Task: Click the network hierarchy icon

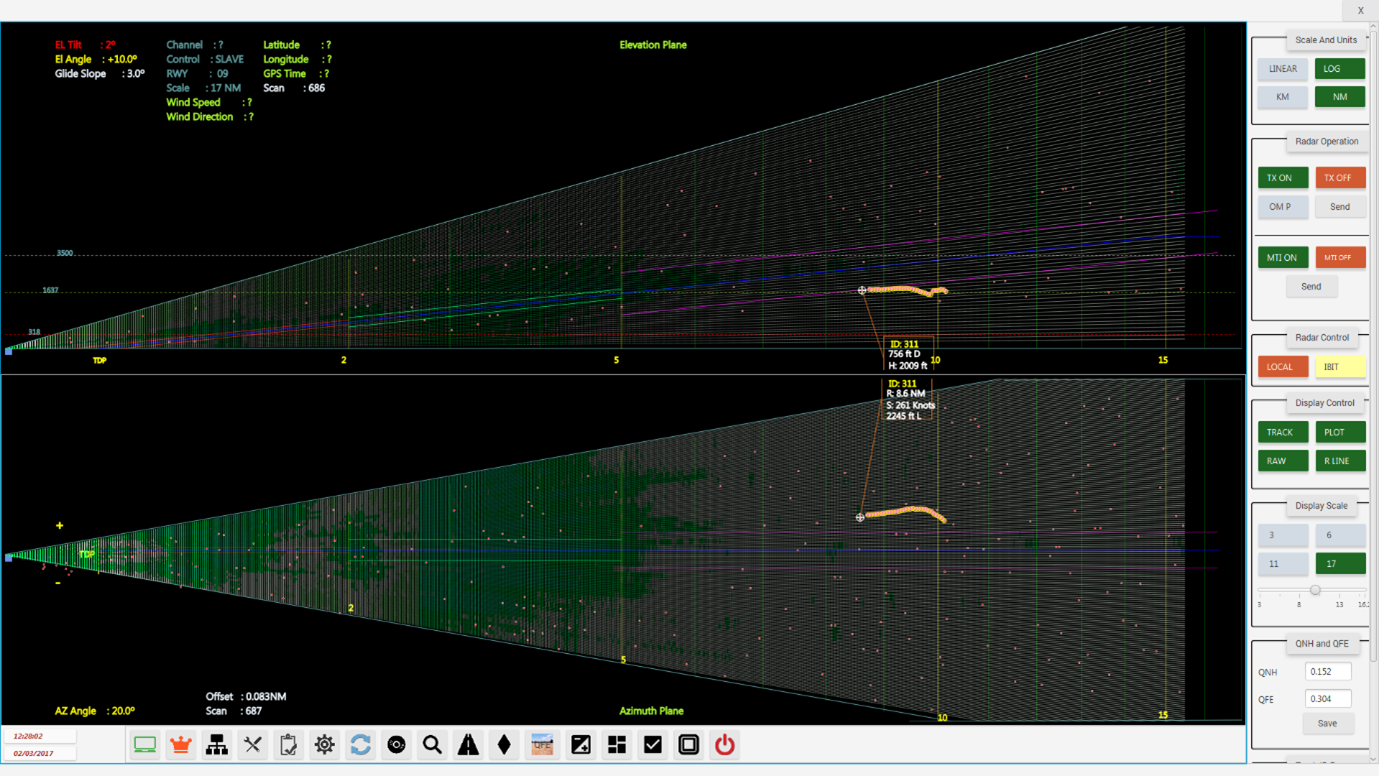Action: [216, 745]
